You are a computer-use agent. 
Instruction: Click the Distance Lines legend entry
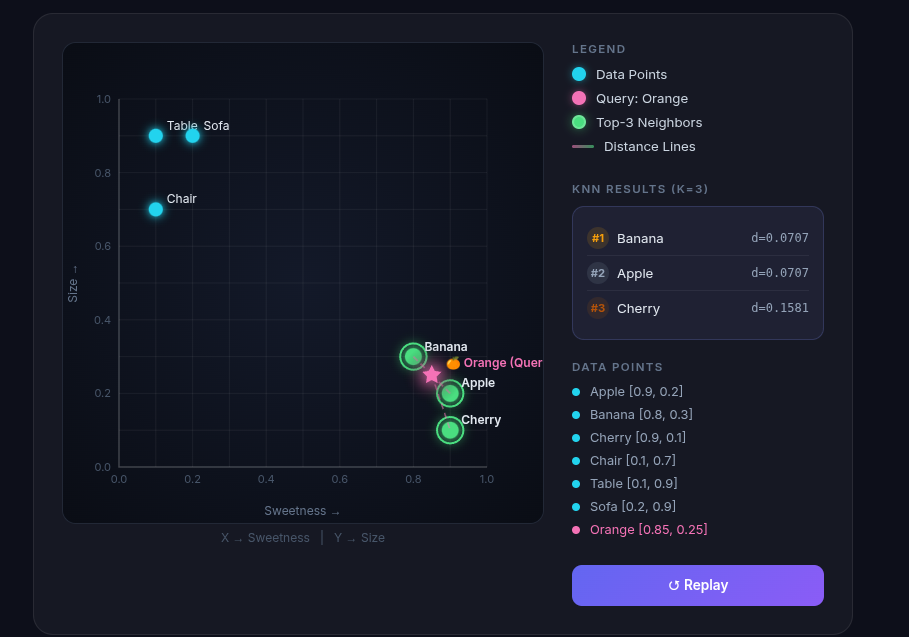649,146
